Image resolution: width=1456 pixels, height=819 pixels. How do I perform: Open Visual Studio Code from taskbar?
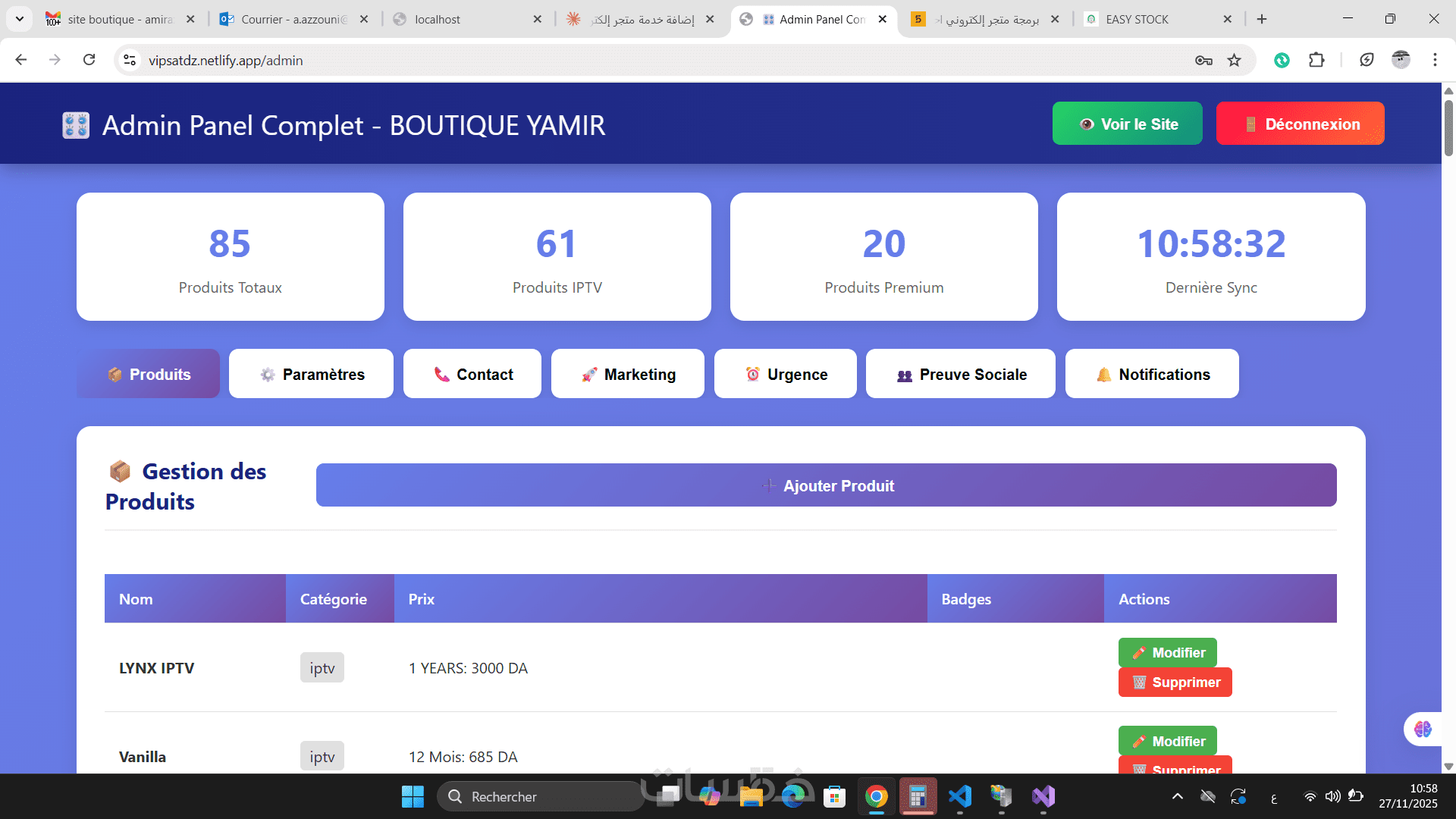tap(960, 797)
